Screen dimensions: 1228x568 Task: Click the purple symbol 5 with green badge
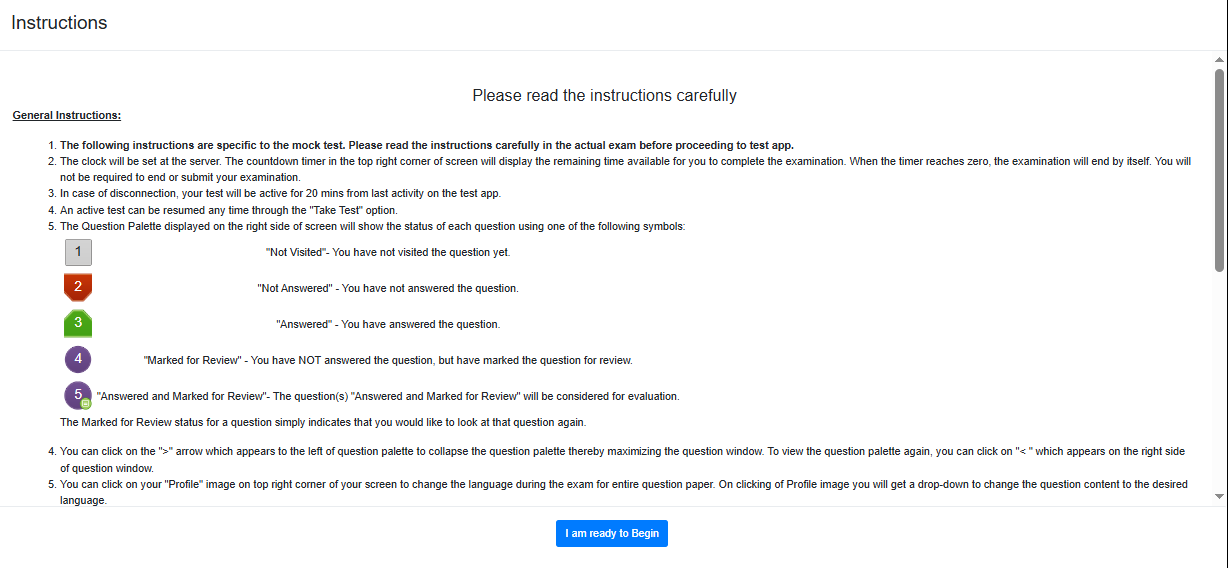point(78,395)
